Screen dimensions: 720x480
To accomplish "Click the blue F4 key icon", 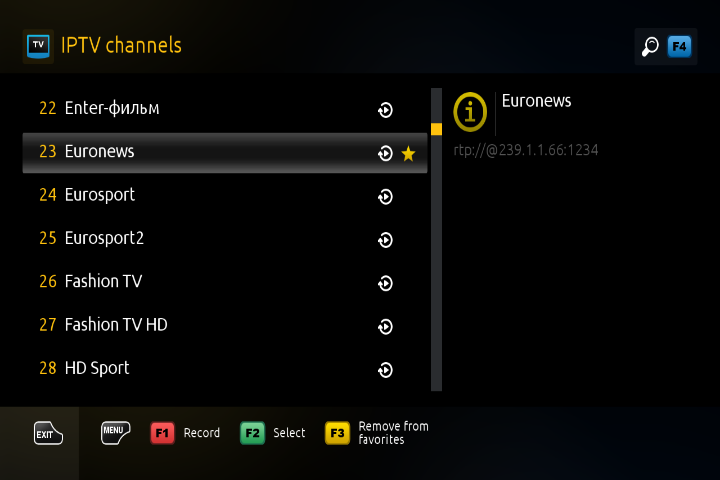I will 679,46.
